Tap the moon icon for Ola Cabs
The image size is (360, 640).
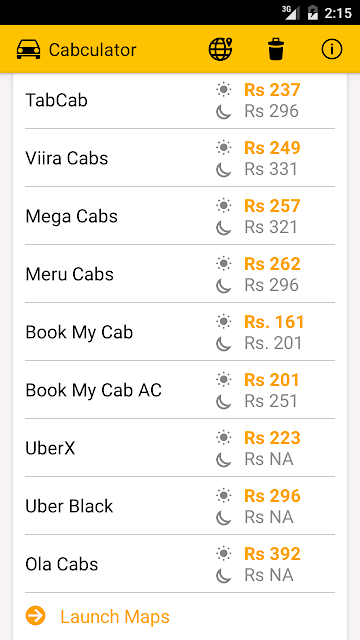tap(224, 576)
